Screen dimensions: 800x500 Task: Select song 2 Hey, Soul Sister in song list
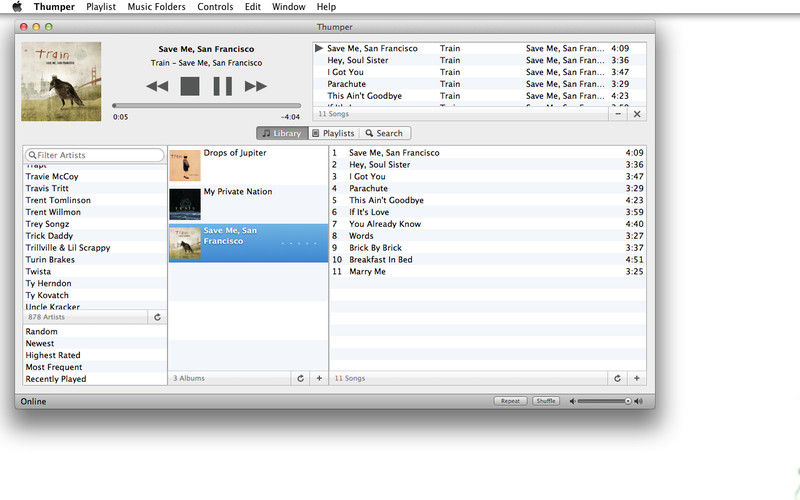click(488, 165)
